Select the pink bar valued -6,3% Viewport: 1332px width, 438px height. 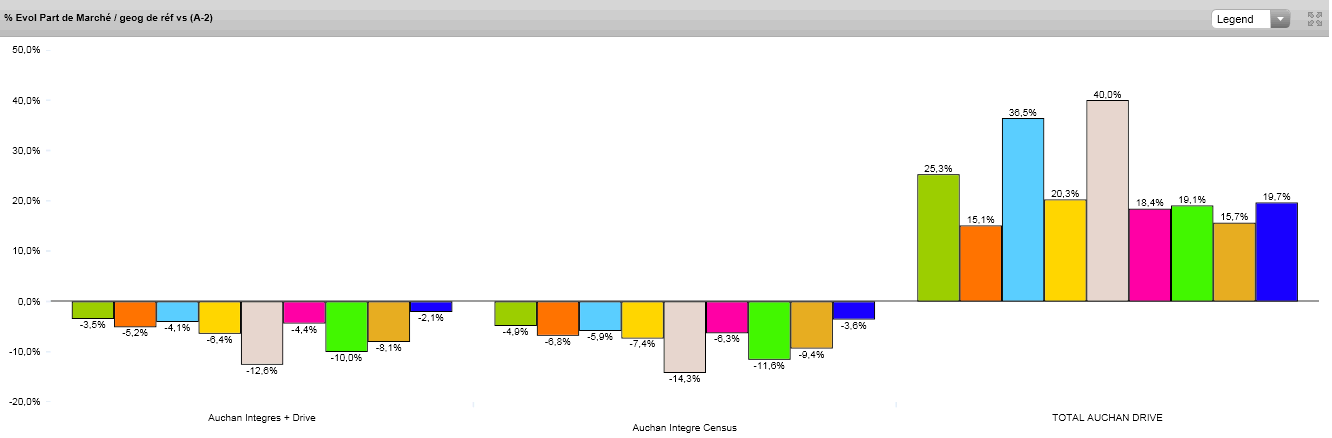point(727,317)
